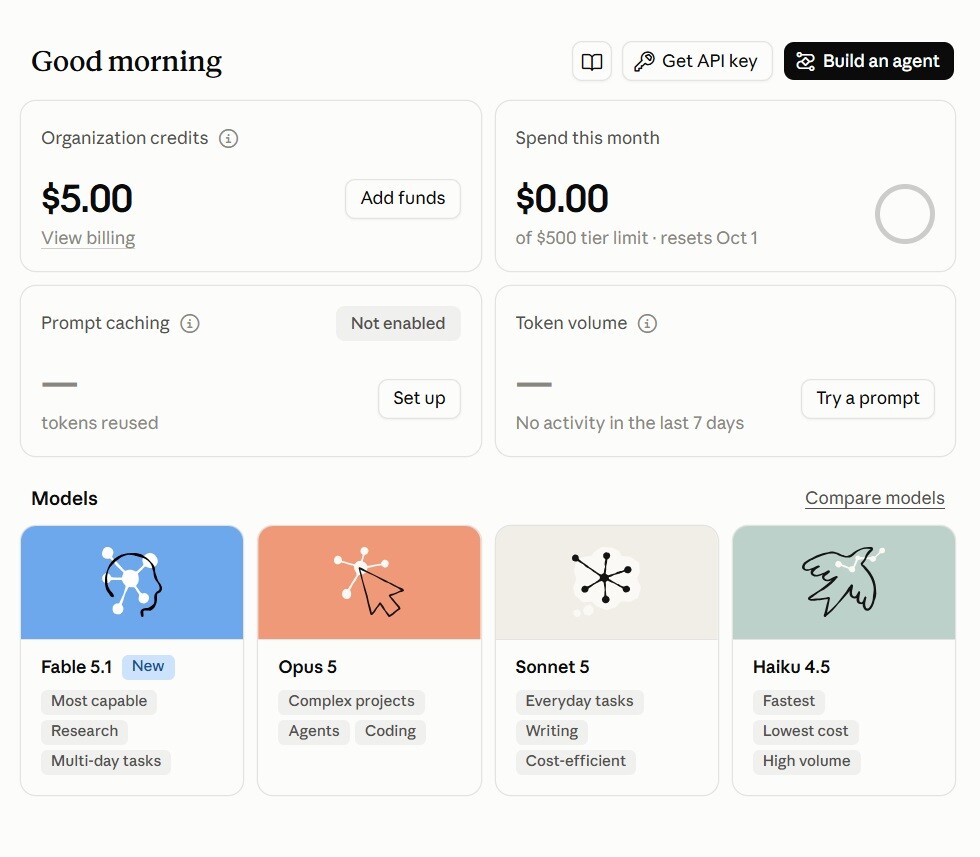Click the tokens reused label
Image resolution: width=980 pixels, height=857 pixels.
(x=99, y=423)
